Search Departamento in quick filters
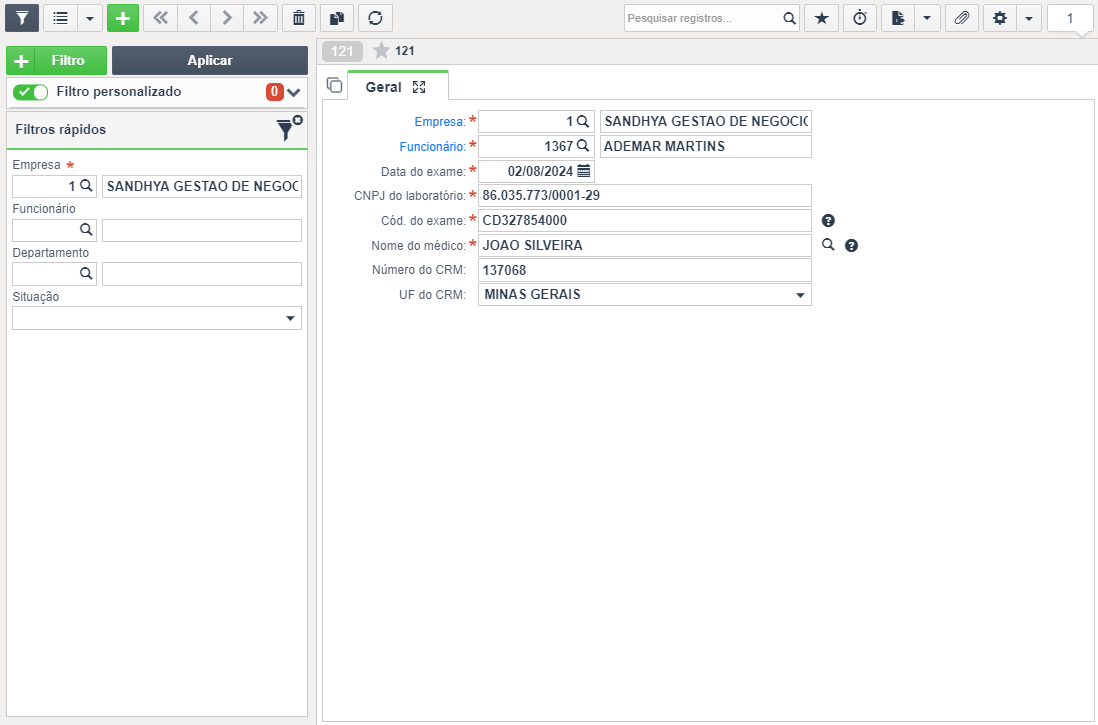The width and height of the screenshot is (1098, 725). pyautogui.click(x=86, y=274)
